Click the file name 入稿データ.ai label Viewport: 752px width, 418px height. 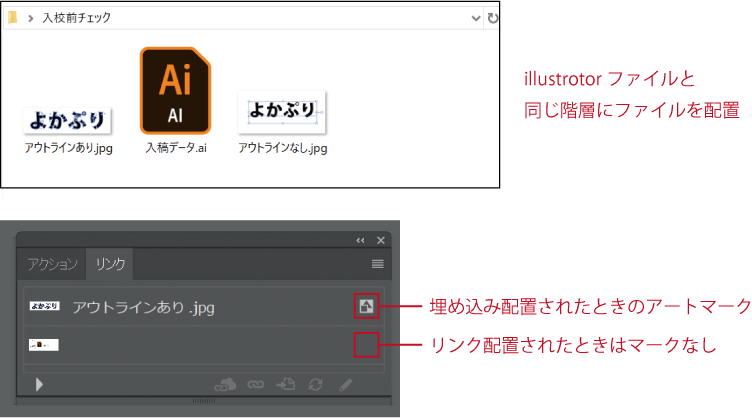coord(176,148)
